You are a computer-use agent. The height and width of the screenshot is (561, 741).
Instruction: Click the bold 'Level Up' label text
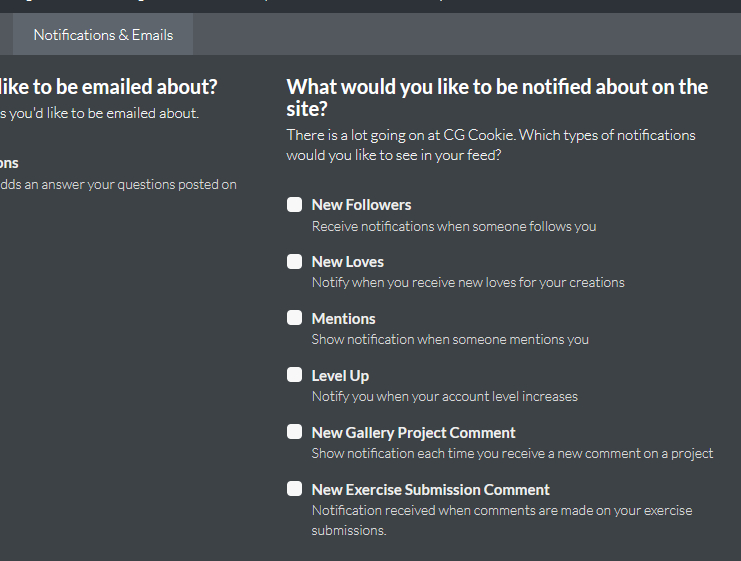click(x=340, y=376)
